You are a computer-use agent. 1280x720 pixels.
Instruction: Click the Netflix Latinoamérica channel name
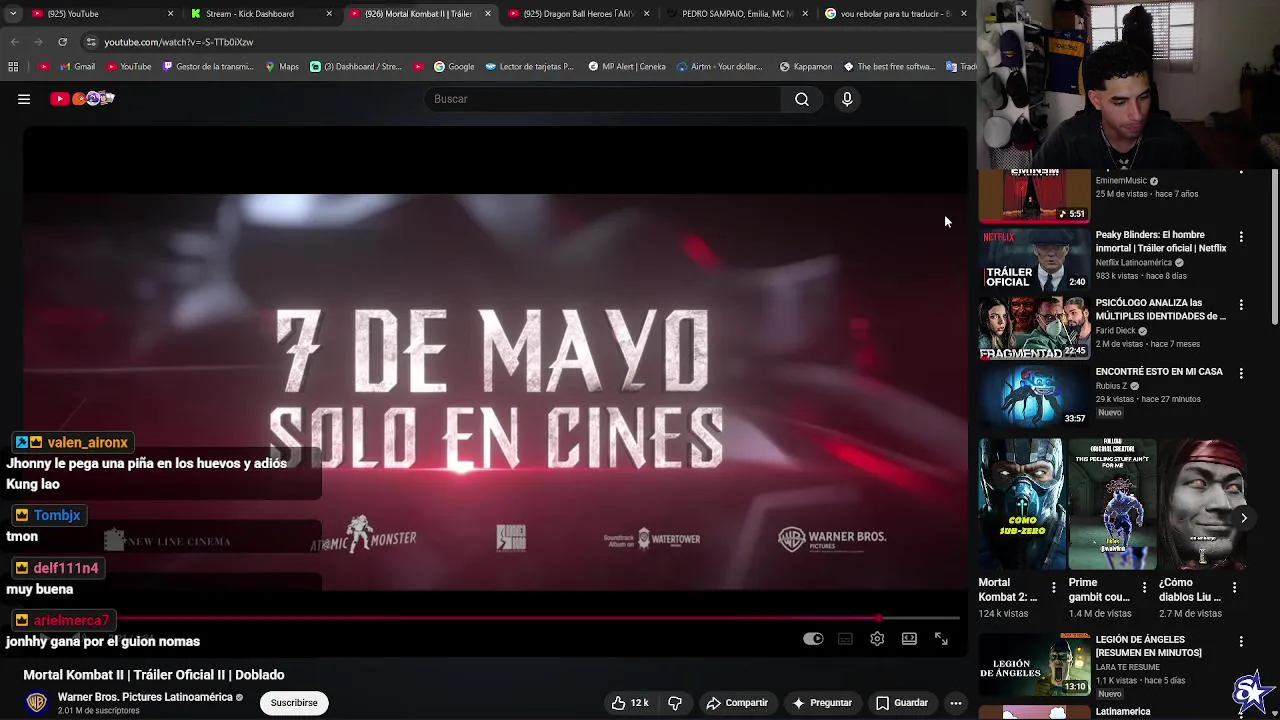1134,263
